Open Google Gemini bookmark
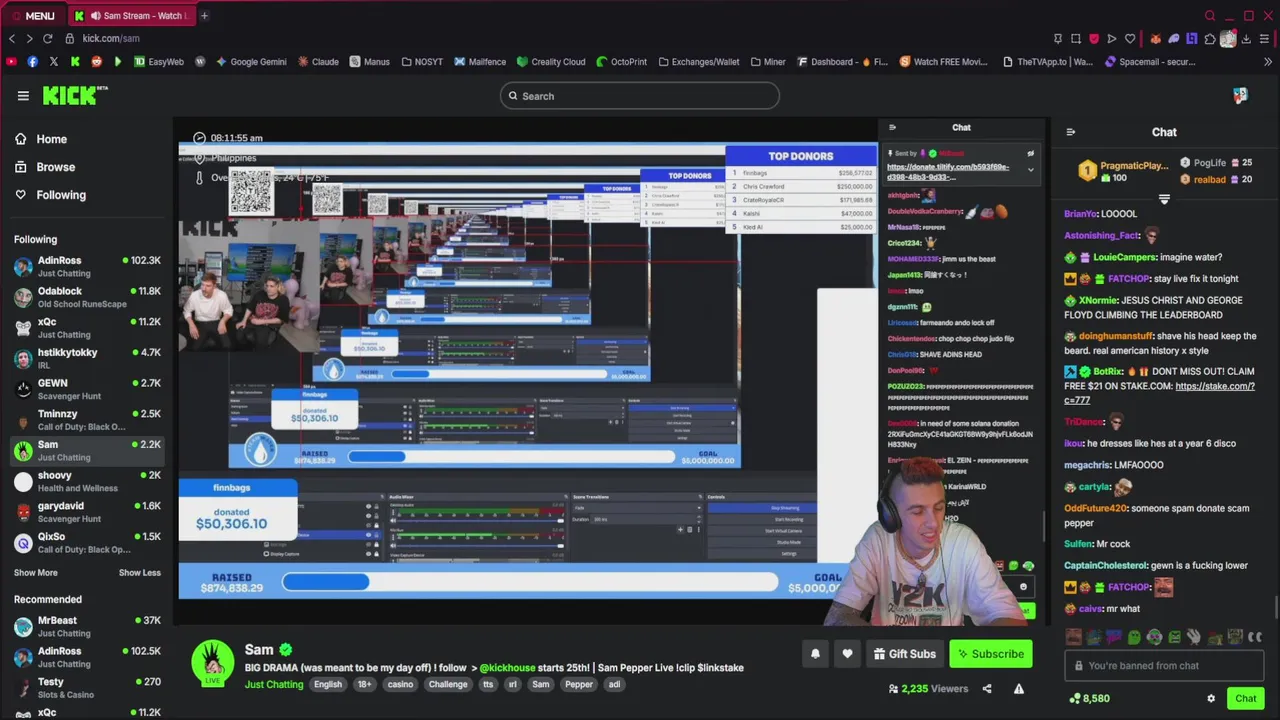1280x720 pixels. 251,62
